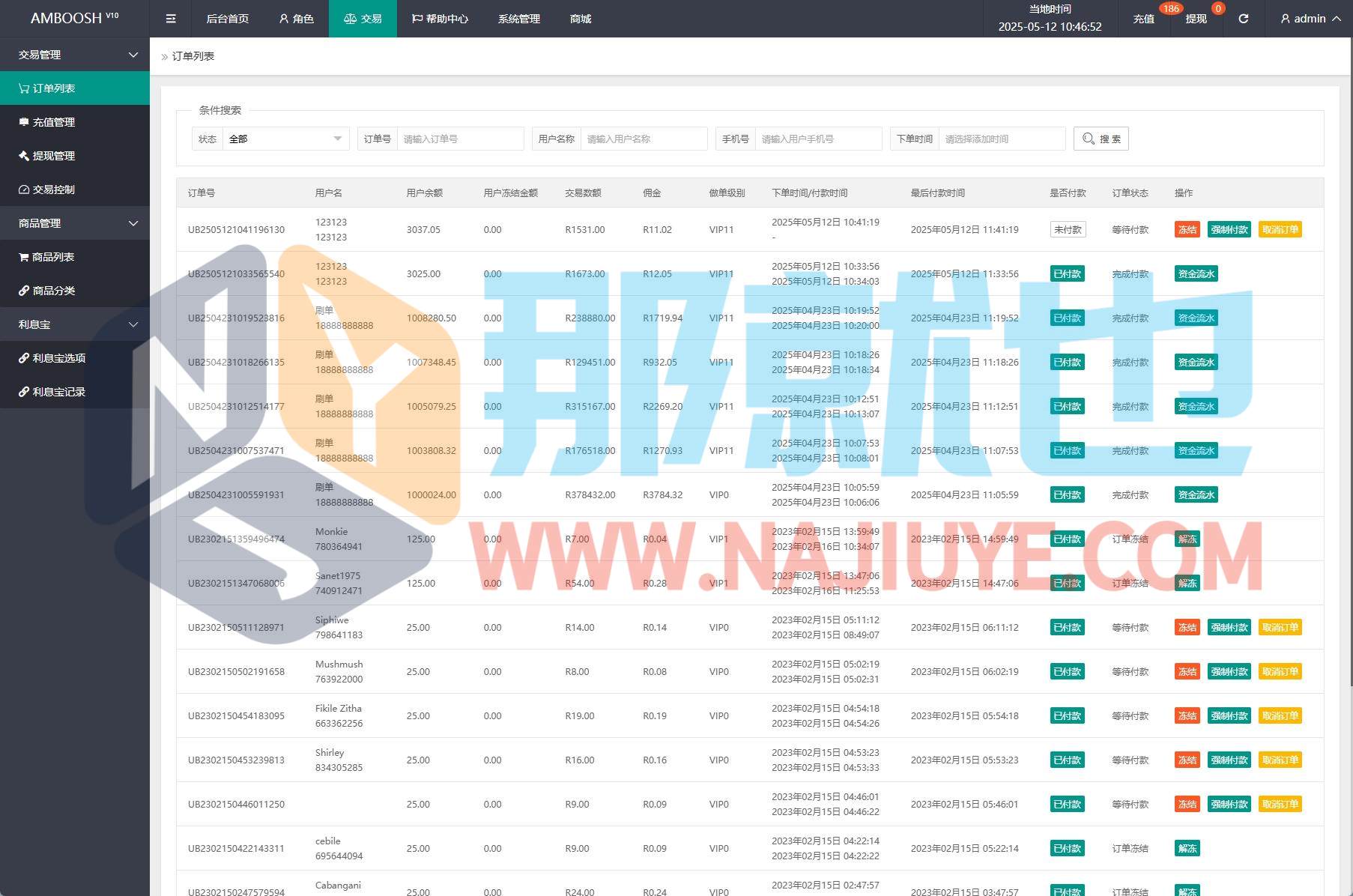Click 取消订单 for order UB2302150454183095
The height and width of the screenshot is (896, 1353).
coord(1280,716)
